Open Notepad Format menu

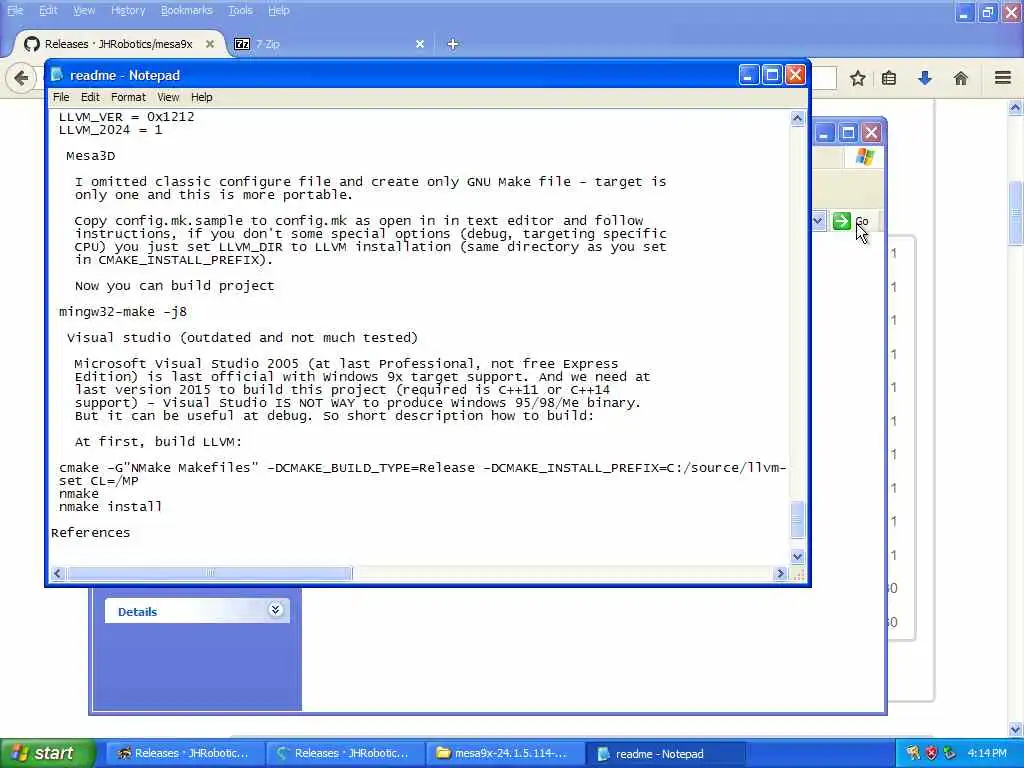128,97
